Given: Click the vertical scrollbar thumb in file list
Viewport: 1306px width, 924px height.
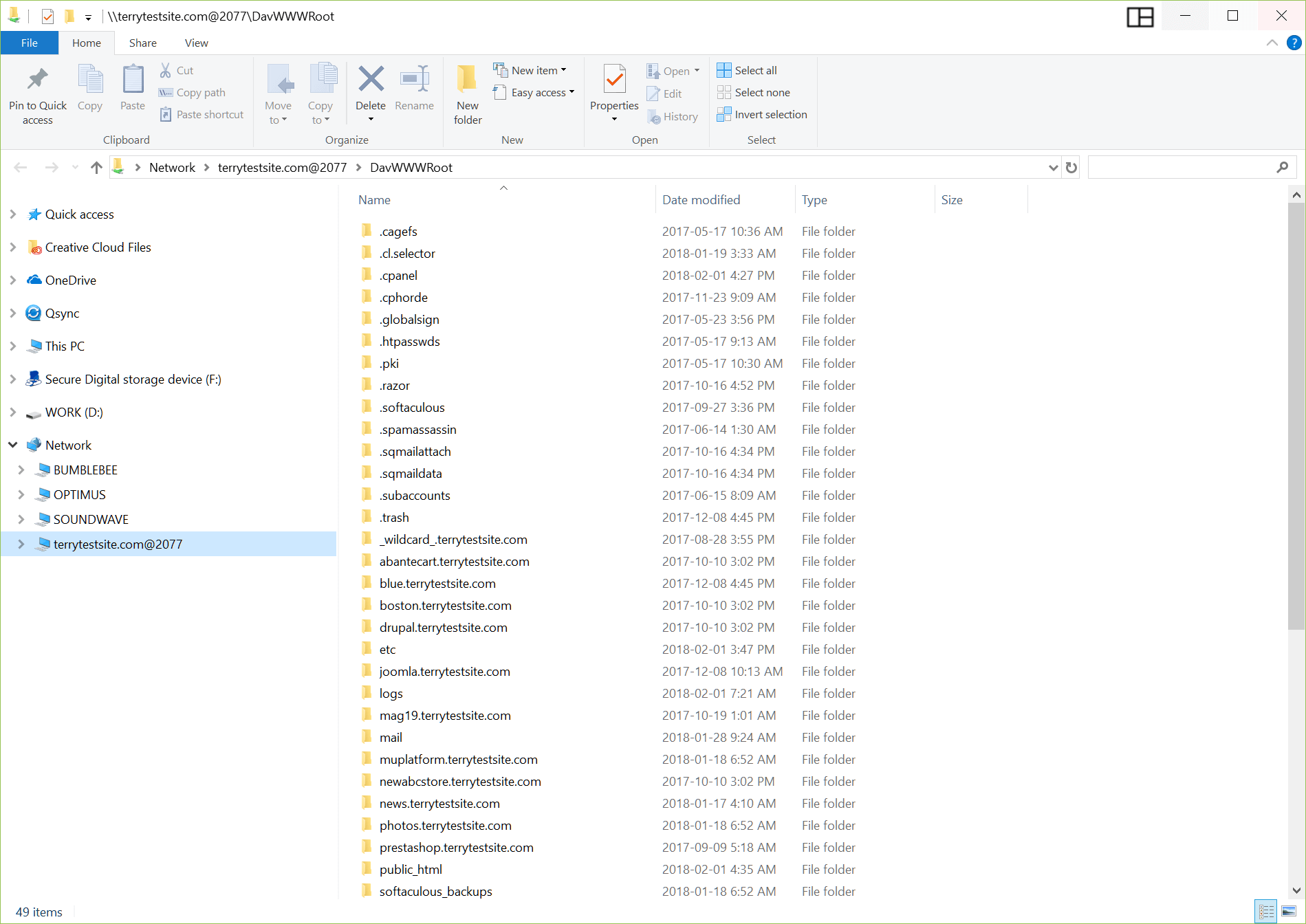Looking at the screenshot, I should 1296,416.
